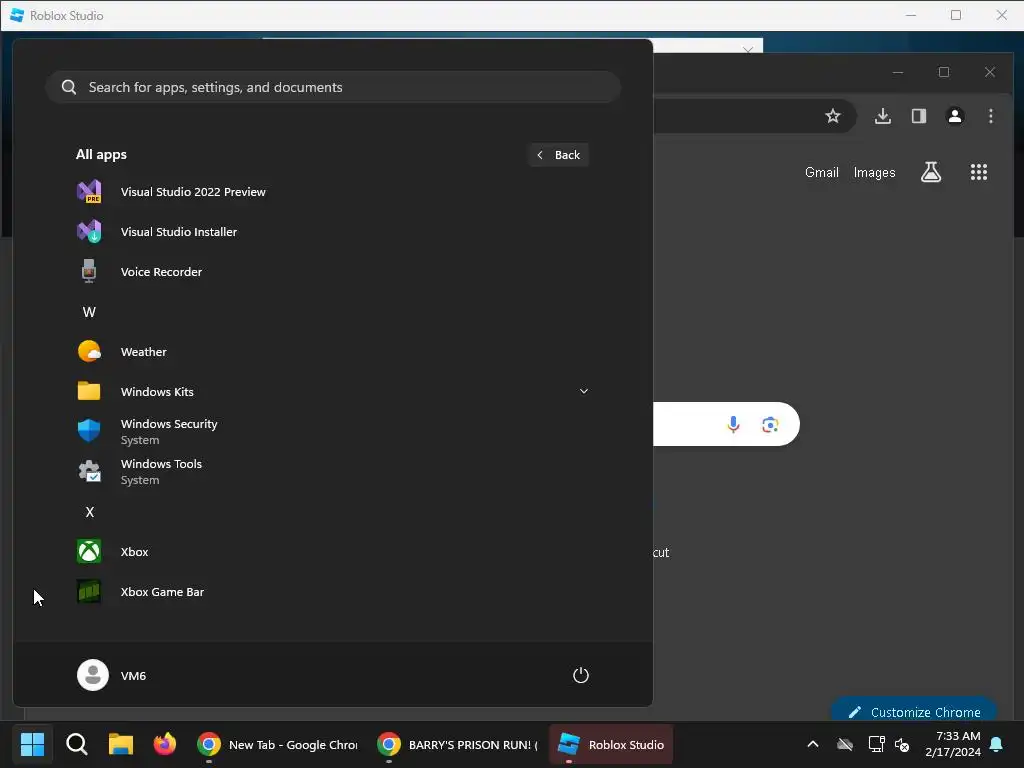Expand the Windows Kits folder chevron
Screen dimensions: 1024x768
coord(584,391)
